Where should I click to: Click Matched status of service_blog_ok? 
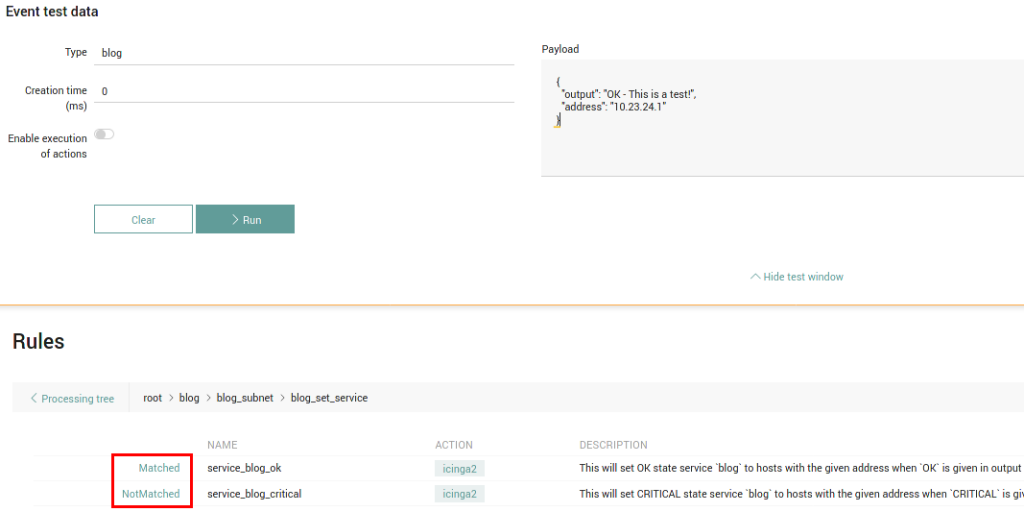click(159, 468)
